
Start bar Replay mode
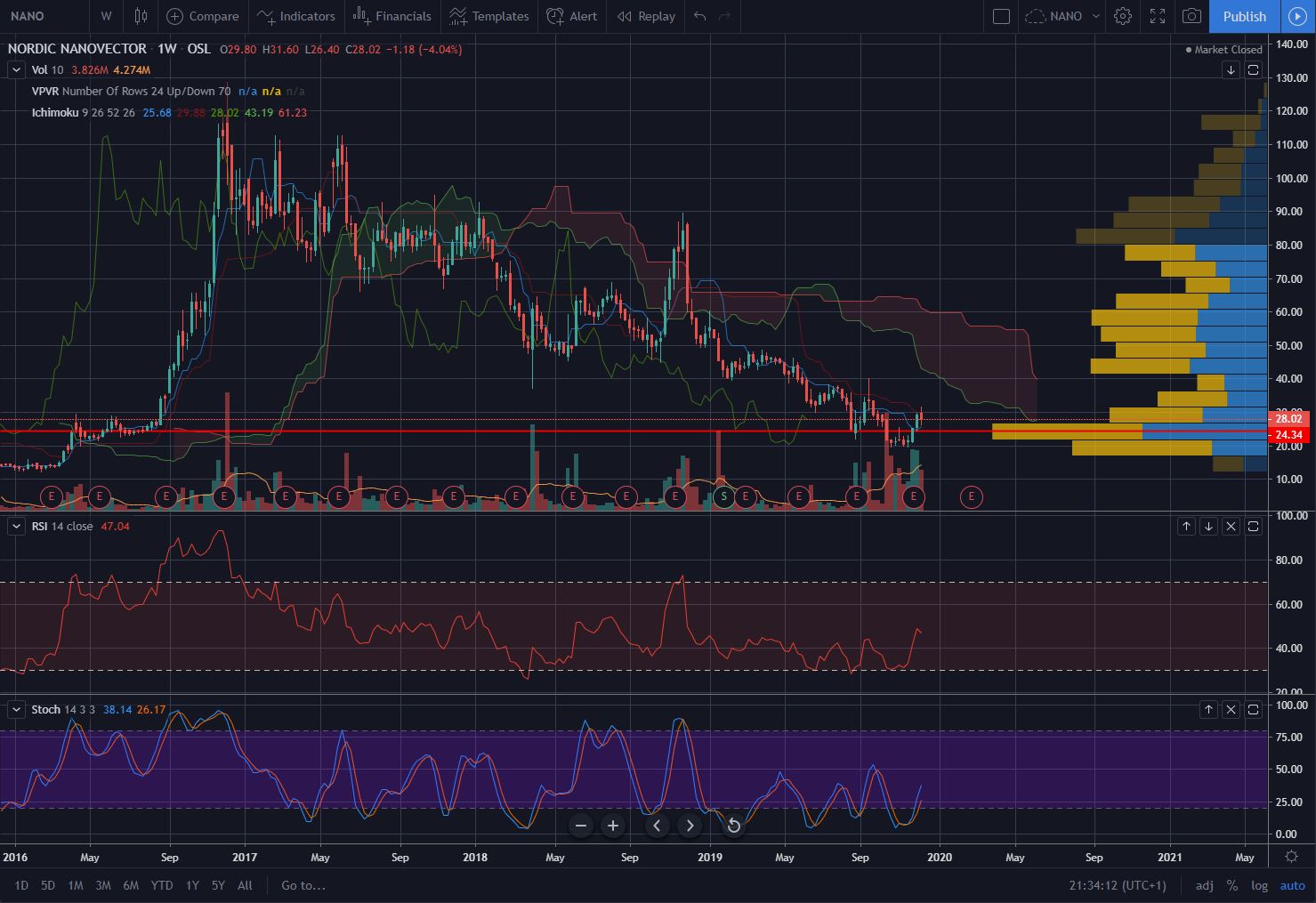click(x=647, y=16)
